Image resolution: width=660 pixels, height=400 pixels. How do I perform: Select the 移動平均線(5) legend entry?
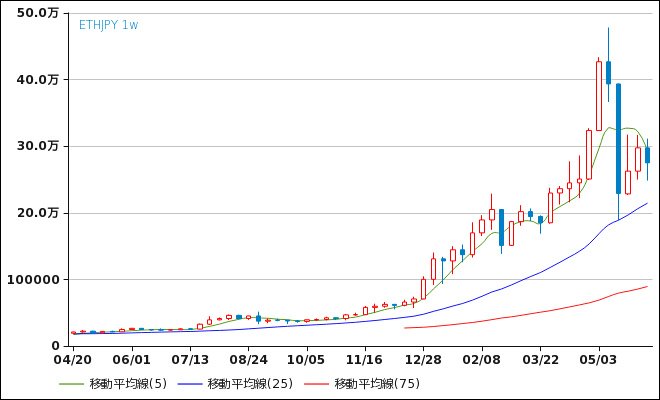pos(113,384)
